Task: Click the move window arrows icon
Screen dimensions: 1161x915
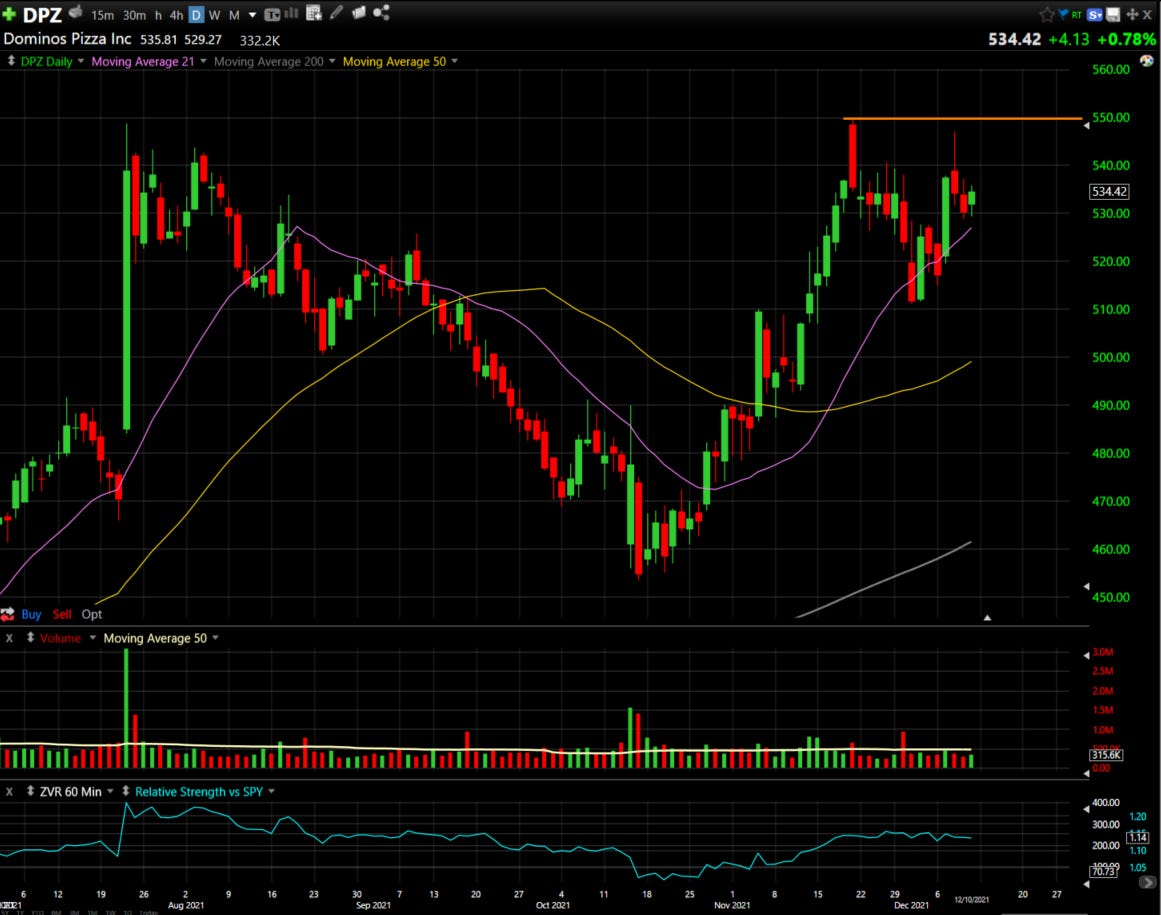Action: (x=1132, y=15)
